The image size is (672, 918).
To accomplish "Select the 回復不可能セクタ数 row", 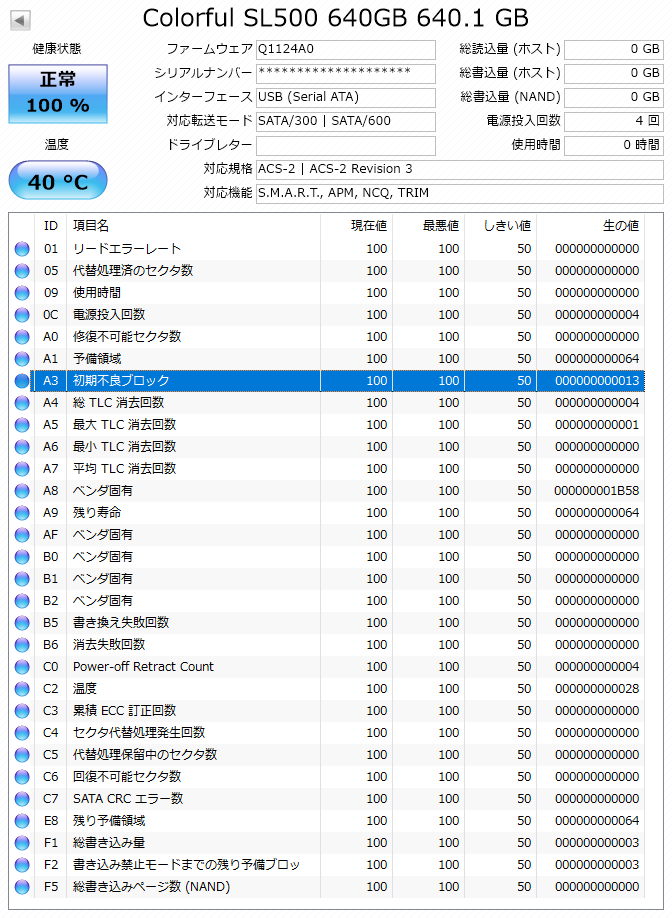I will 328,777.
